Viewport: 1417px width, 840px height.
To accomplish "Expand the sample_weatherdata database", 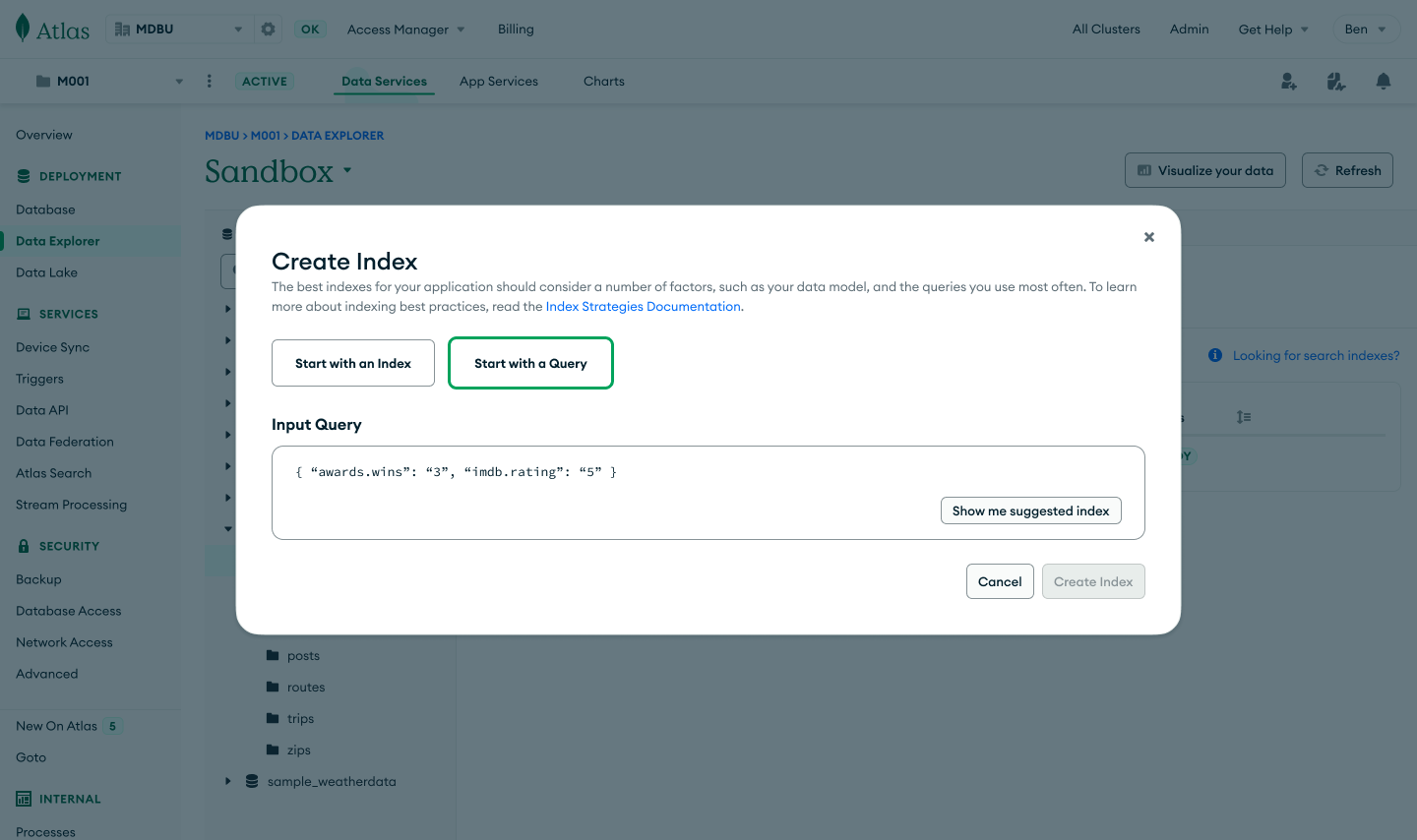I will coord(227,781).
